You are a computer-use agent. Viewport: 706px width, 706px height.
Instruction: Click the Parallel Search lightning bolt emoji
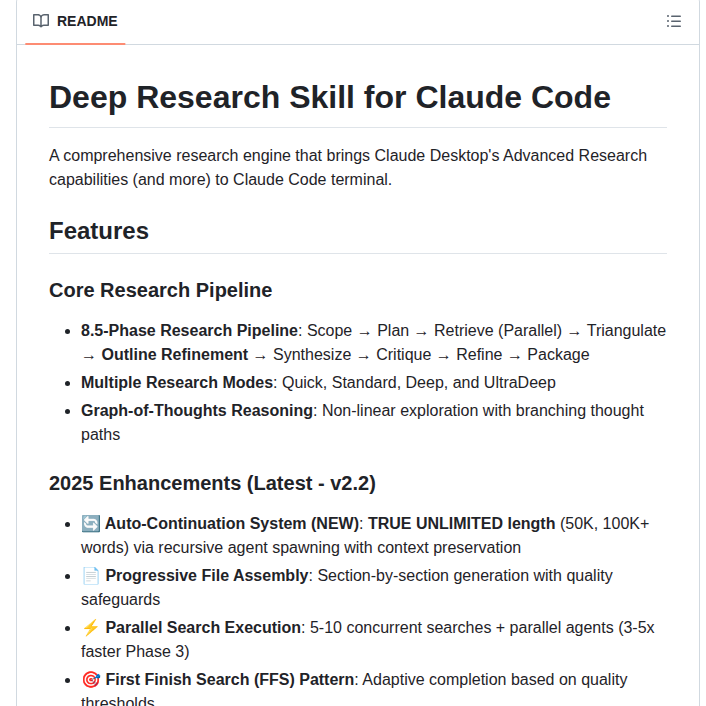[91, 628]
